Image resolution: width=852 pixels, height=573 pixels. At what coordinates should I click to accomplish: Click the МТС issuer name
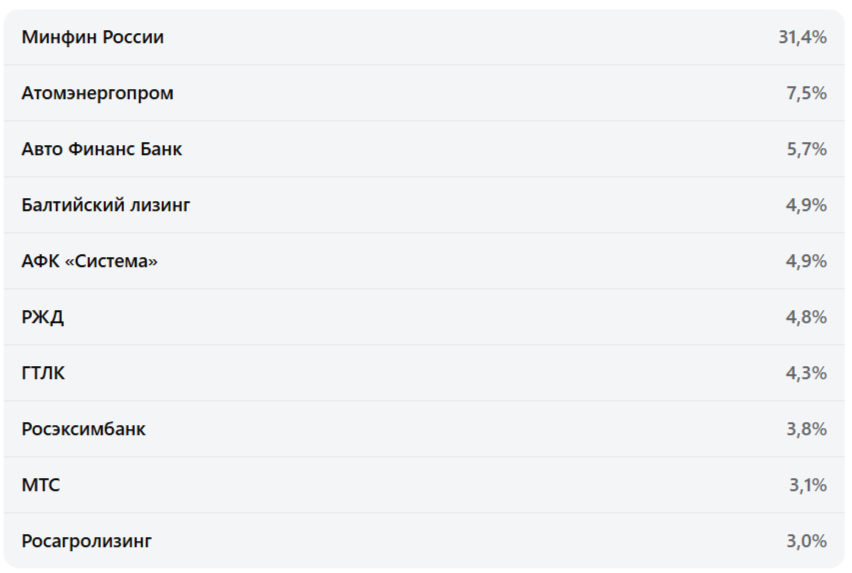(40, 485)
